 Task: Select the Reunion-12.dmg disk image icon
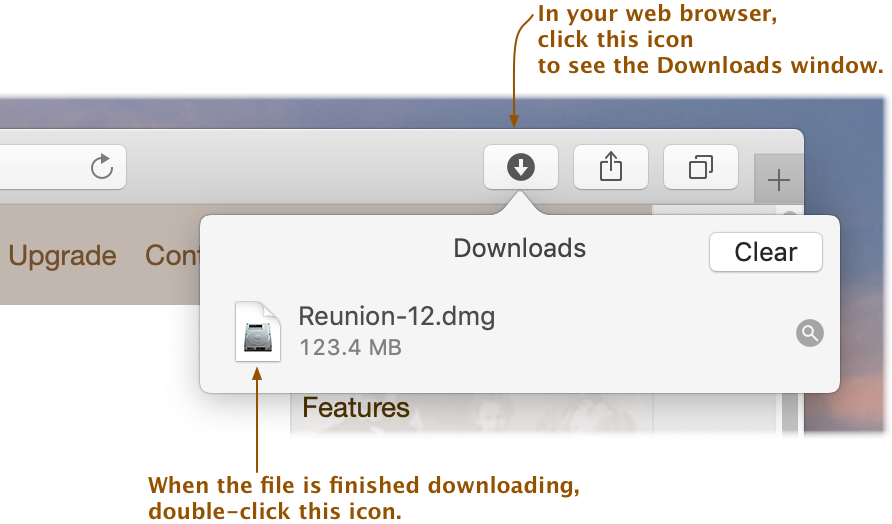tap(258, 332)
